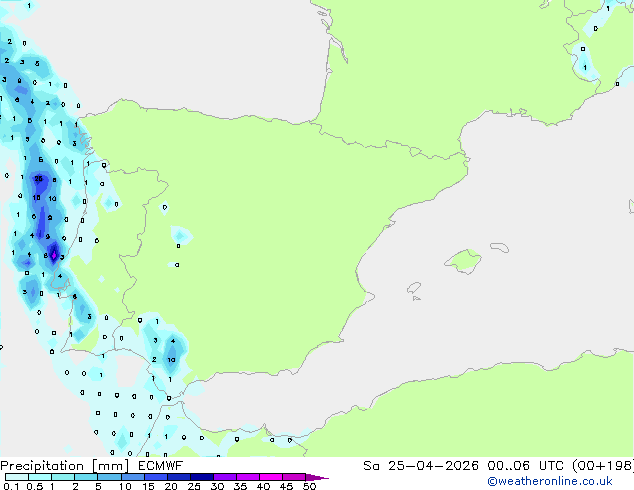Click the 45 to 50 mm magenta swatch
The height and width of the screenshot is (490, 634).
coord(294,477)
